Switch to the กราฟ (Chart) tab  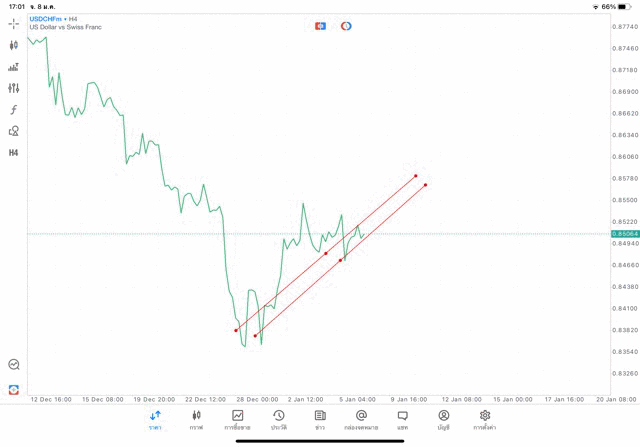tap(196, 420)
